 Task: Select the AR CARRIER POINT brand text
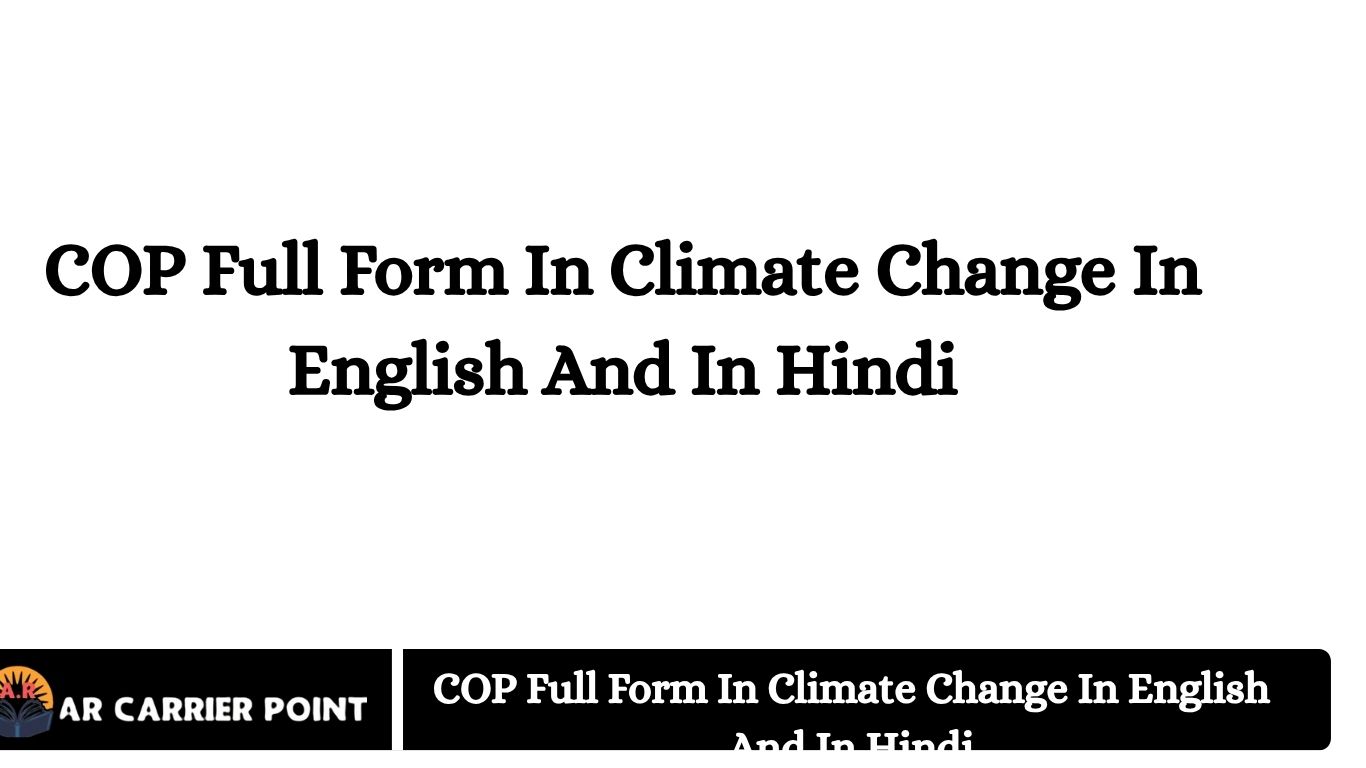[214, 709]
